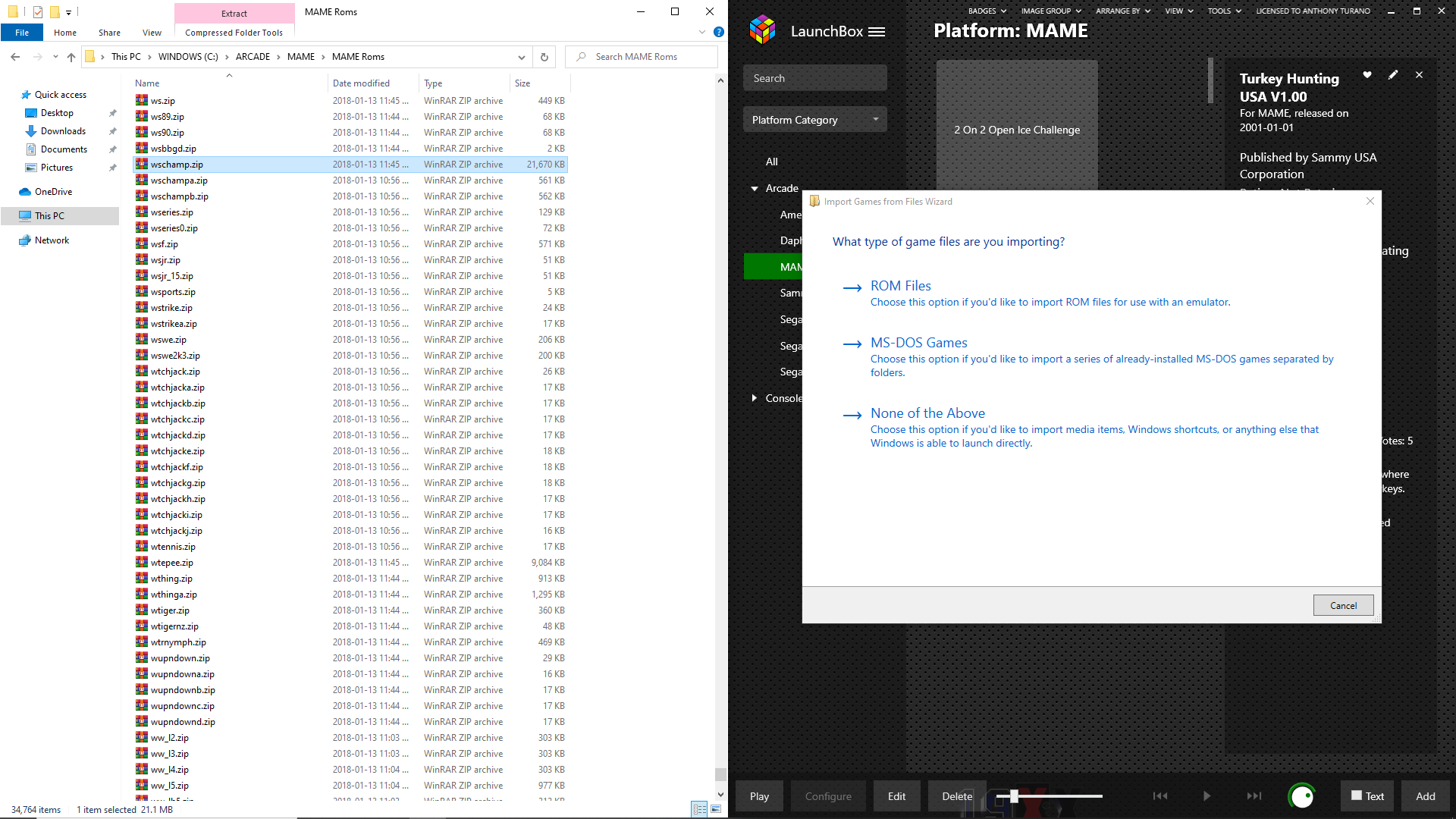Screen dimensions: 1456x819
Task: Cancel the Import Games wizard
Action: (x=1343, y=605)
